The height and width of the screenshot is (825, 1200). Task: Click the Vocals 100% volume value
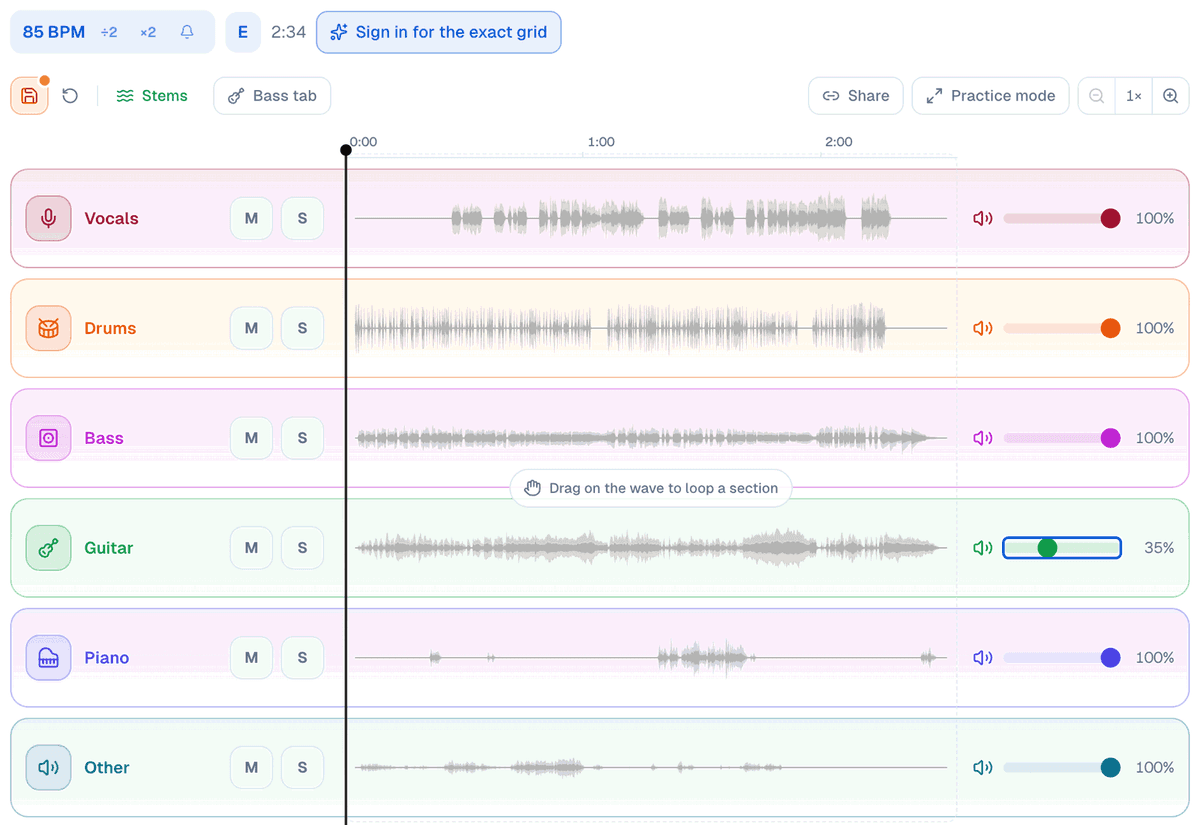[x=1155, y=218]
